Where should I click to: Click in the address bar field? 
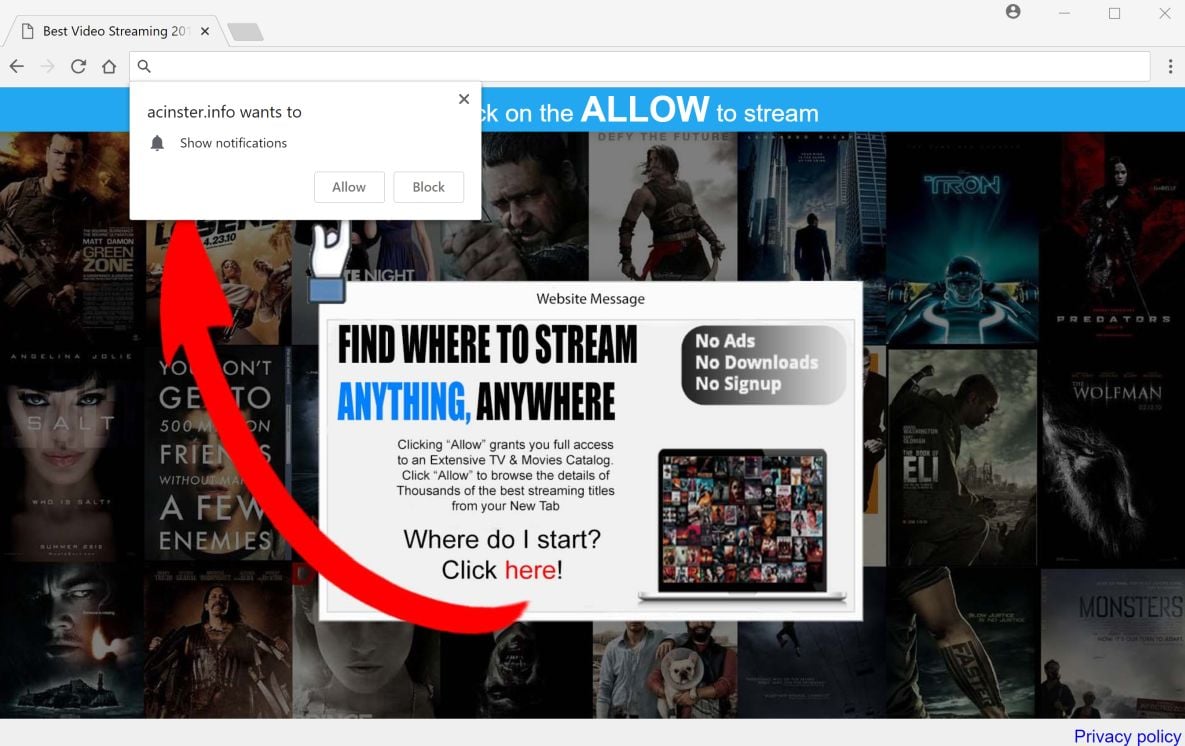point(640,67)
